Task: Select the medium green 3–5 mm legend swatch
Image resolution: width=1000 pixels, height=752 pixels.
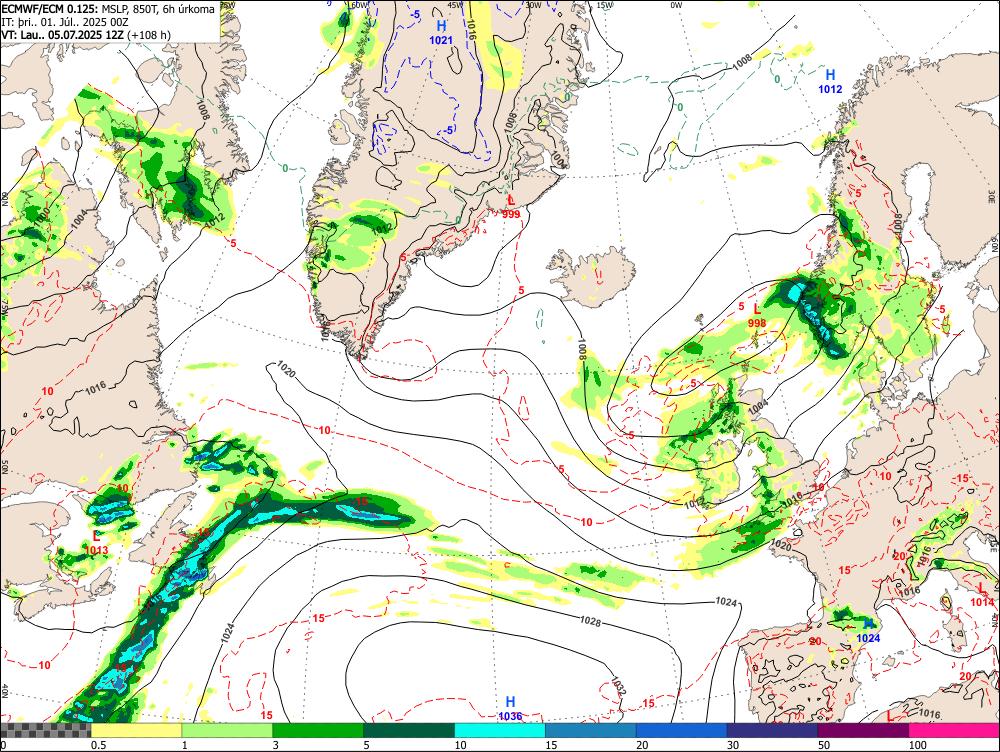Action: 318,730
